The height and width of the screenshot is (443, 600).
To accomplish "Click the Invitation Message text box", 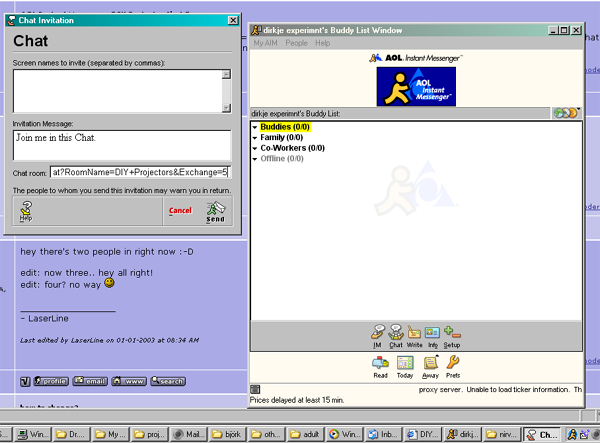I will pos(122,145).
